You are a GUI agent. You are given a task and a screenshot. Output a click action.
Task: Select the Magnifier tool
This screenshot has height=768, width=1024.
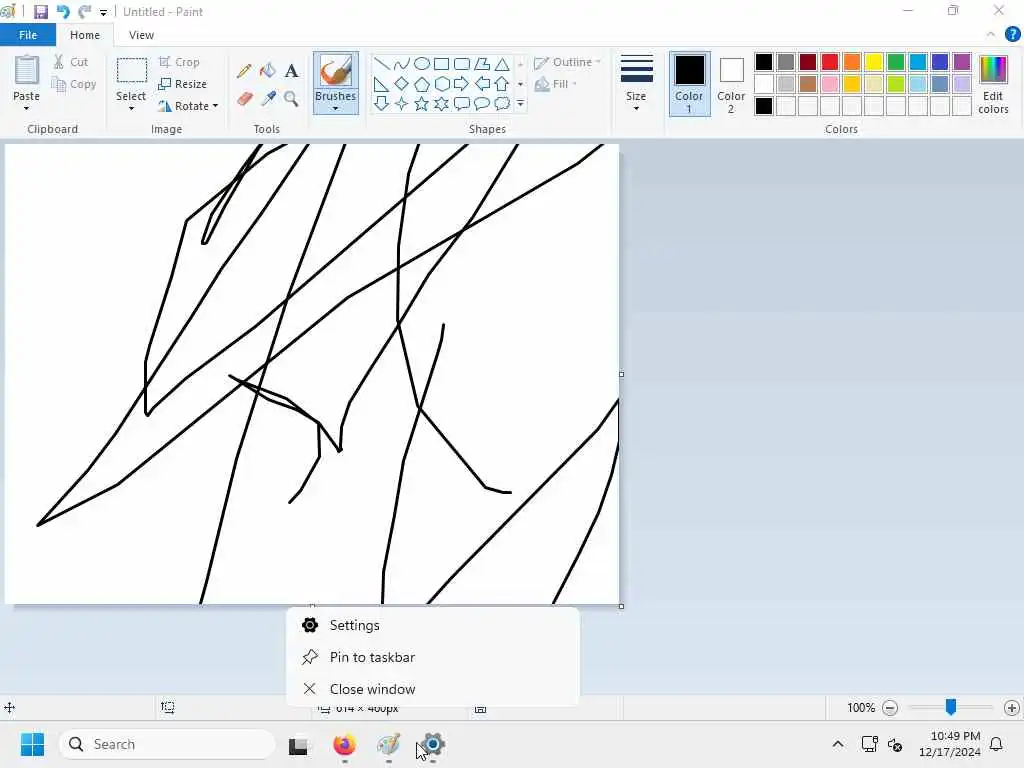[291, 99]
